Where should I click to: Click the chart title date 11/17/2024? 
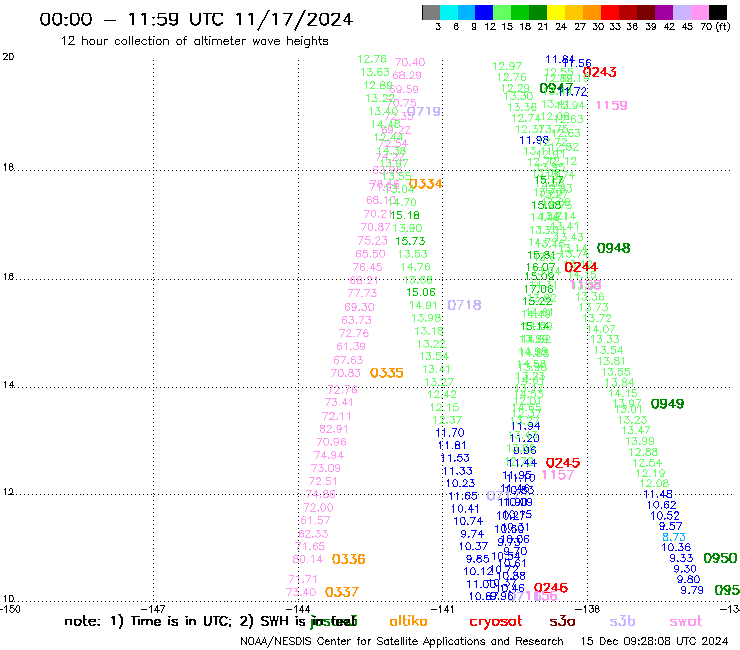click(x=294, y=19)
